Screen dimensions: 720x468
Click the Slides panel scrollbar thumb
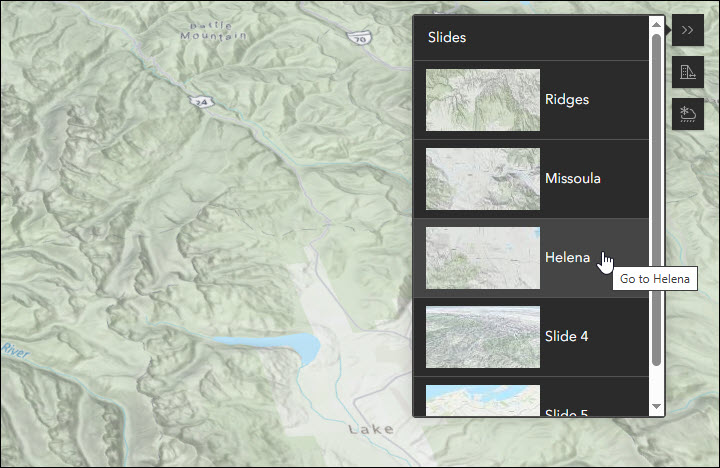coord(656,200)
